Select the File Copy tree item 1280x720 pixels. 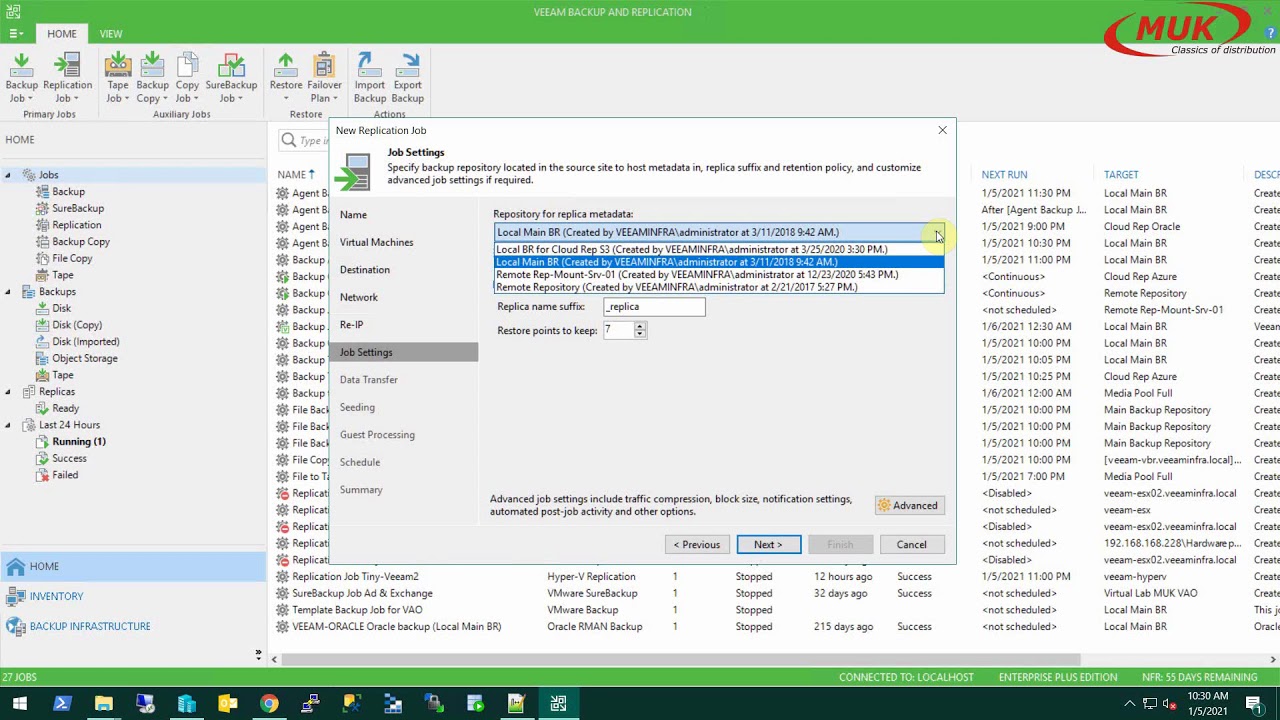(x=72, y=258)
